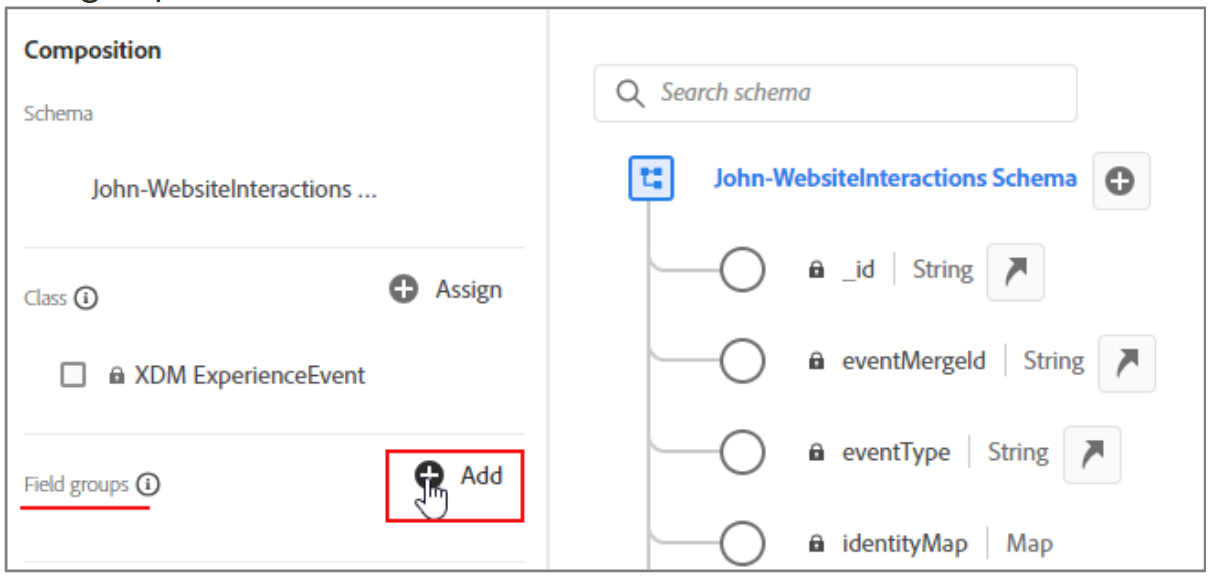
Task: Click the info icon beside Field groups
Action: point(148,485)
